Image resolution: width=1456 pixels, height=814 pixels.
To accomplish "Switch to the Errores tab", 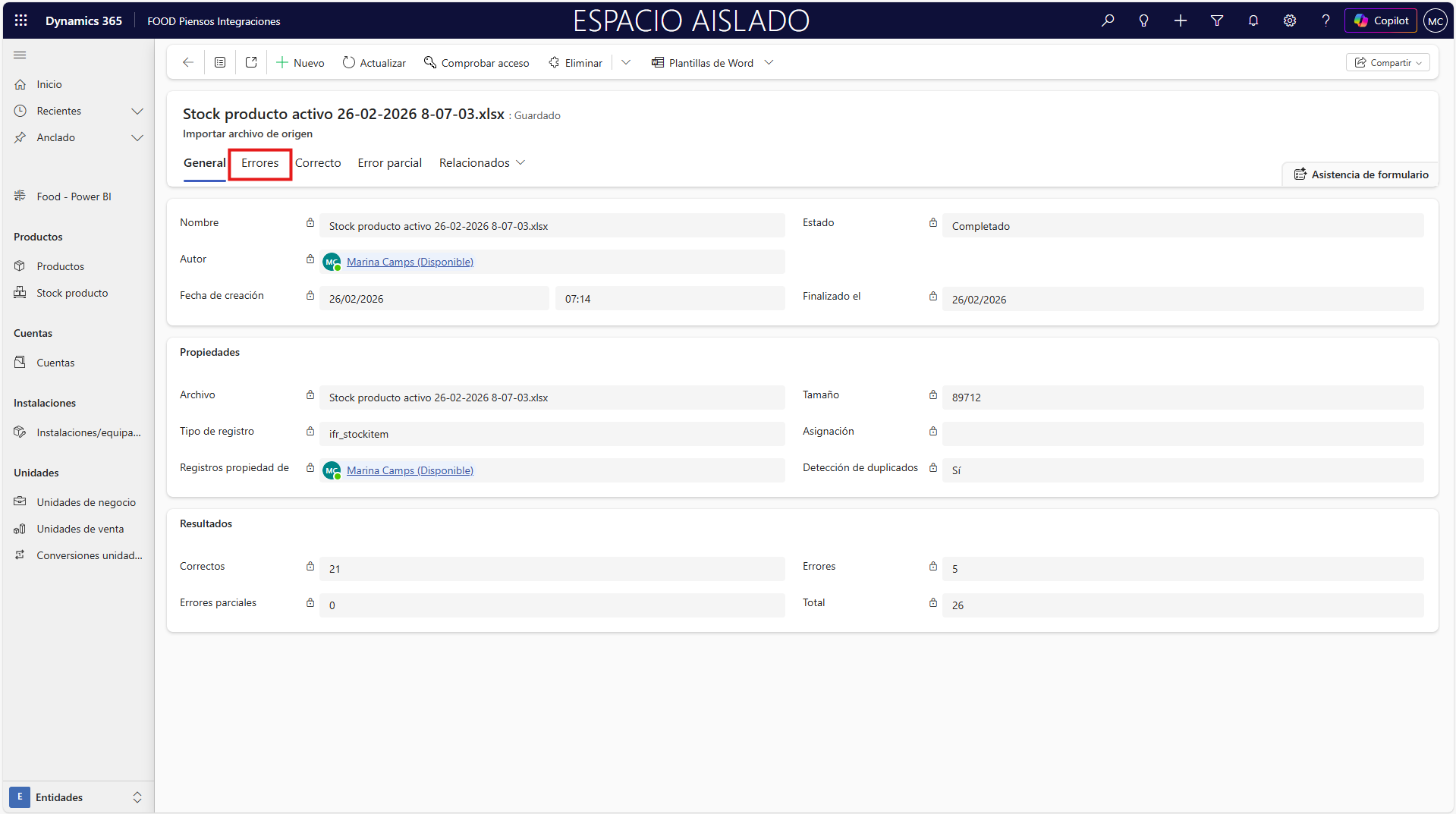I will coord(259,163).
